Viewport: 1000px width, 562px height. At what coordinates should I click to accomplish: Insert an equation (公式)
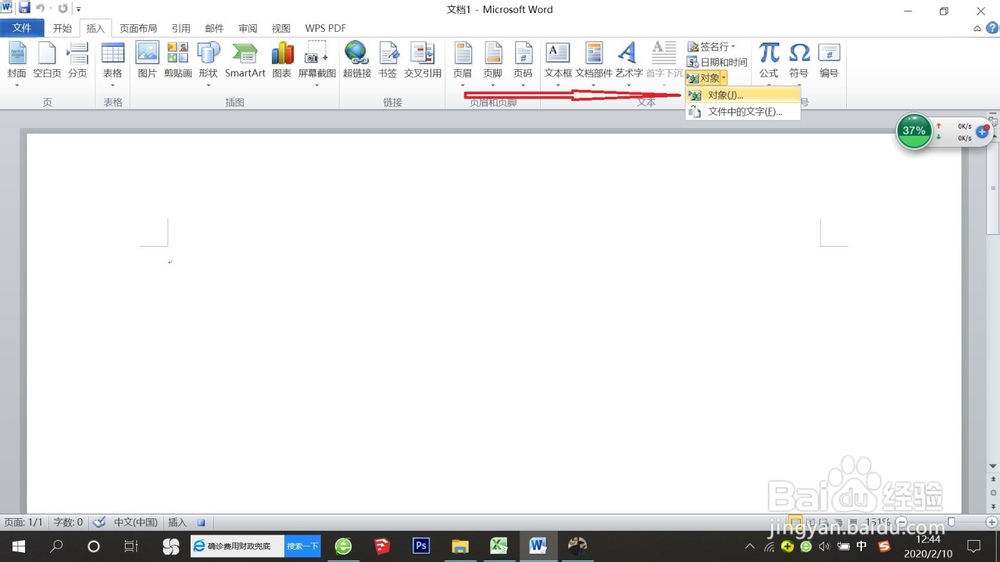768,62
